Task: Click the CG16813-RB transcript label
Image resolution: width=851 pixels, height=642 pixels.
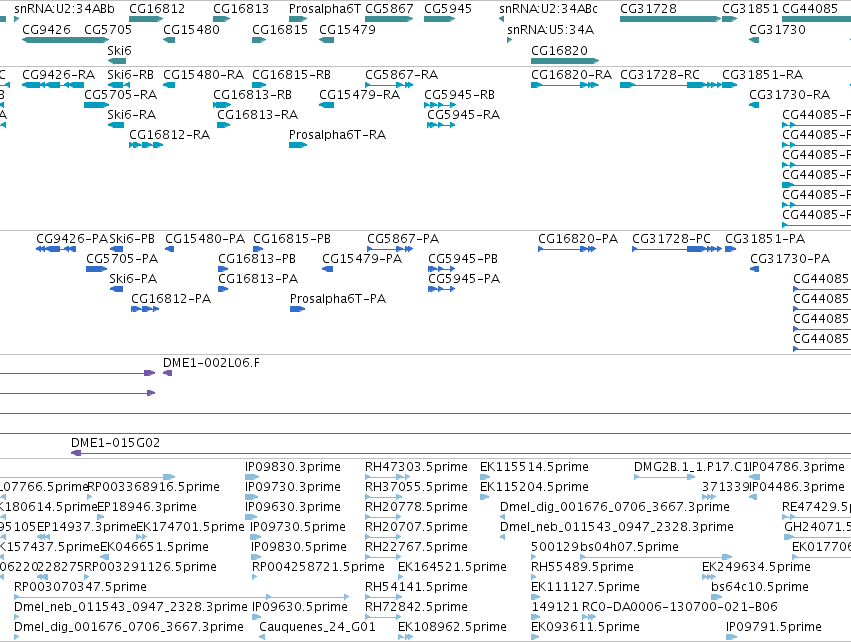Action: click(x=252, y=94)
